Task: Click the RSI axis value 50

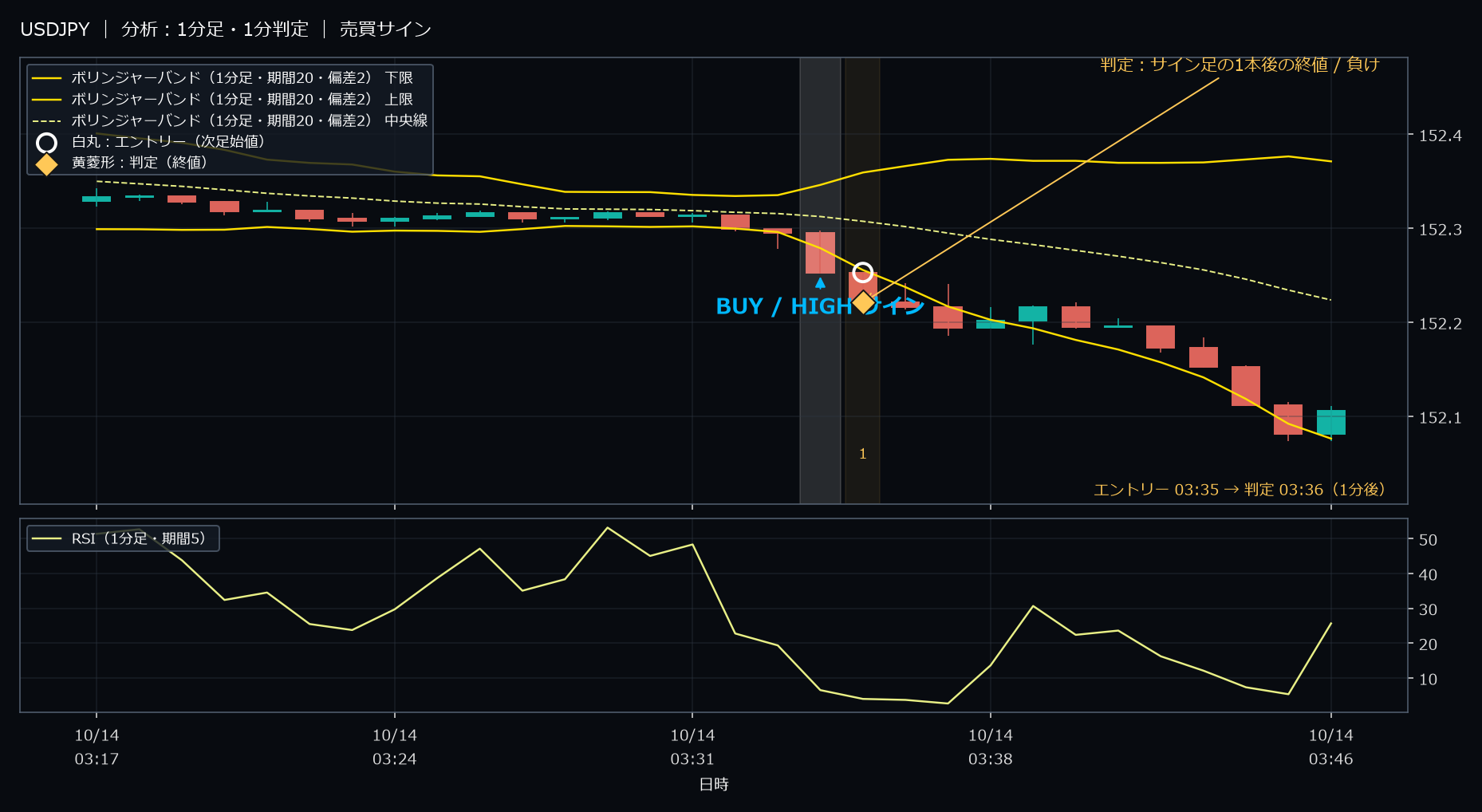Action: click(1428, 540)
